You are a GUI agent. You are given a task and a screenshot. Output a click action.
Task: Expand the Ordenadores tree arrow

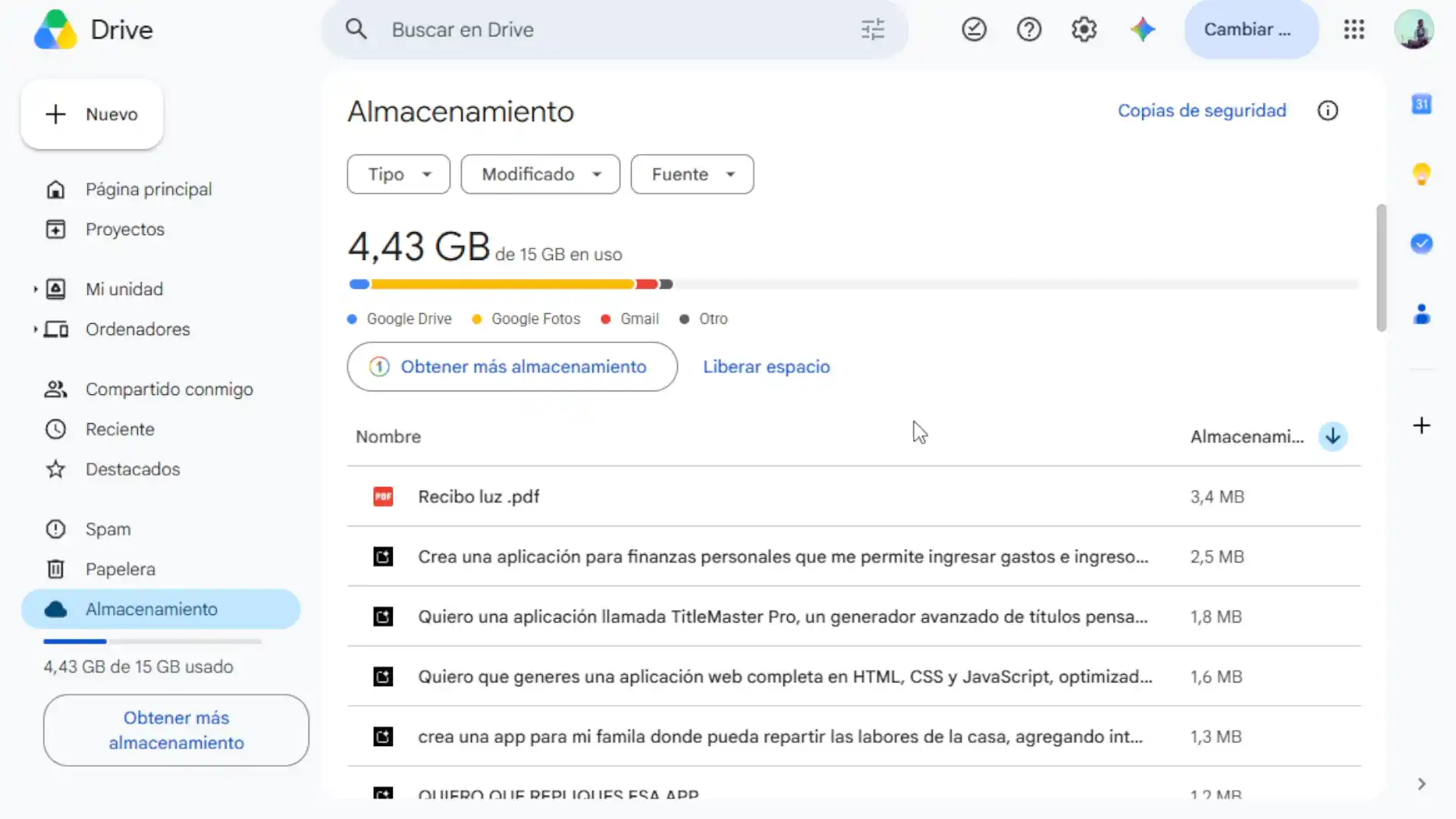pos(35,329)
